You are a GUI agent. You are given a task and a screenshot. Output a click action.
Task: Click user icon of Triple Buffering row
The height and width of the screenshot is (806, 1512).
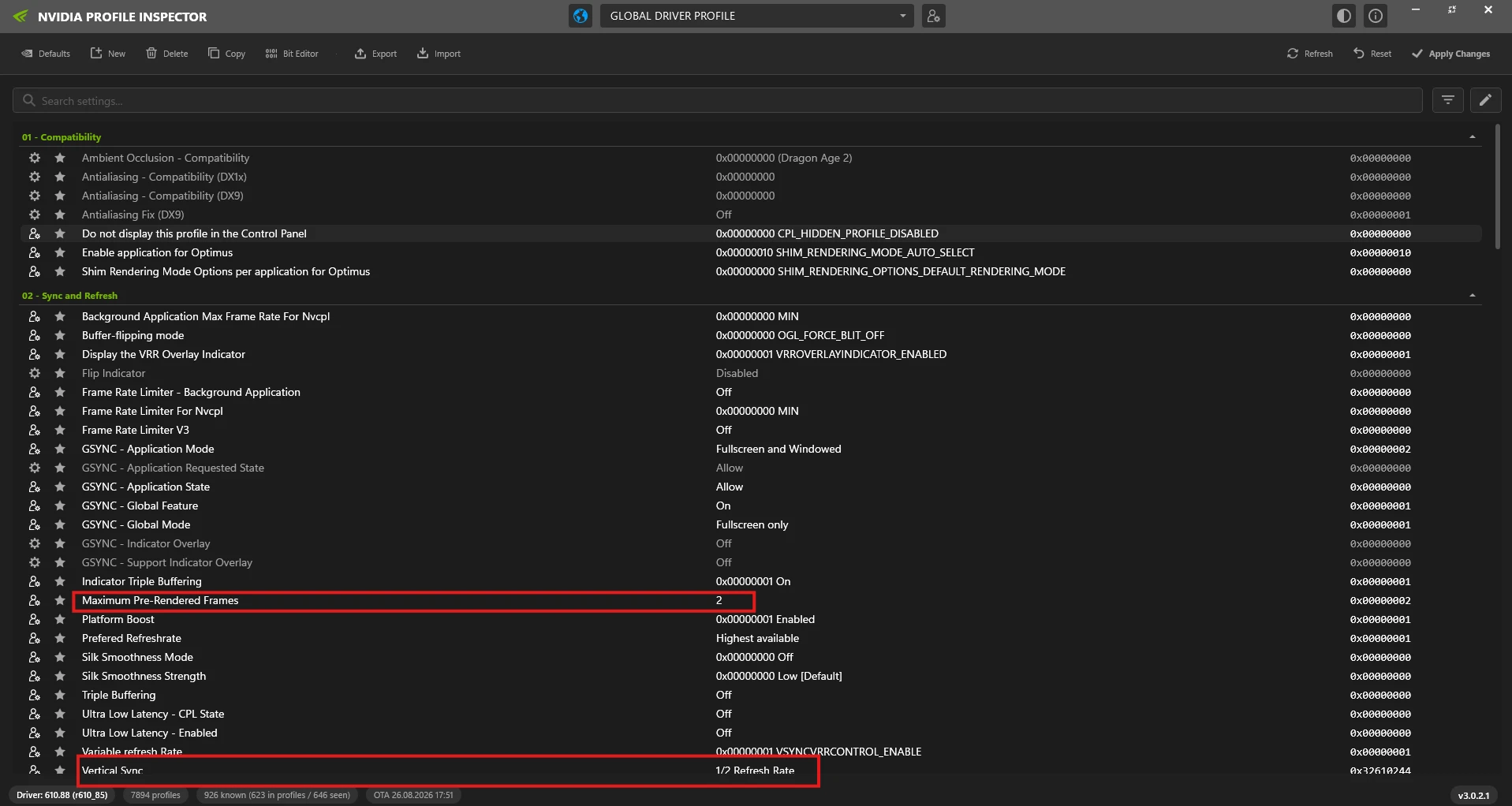point(35,695)
